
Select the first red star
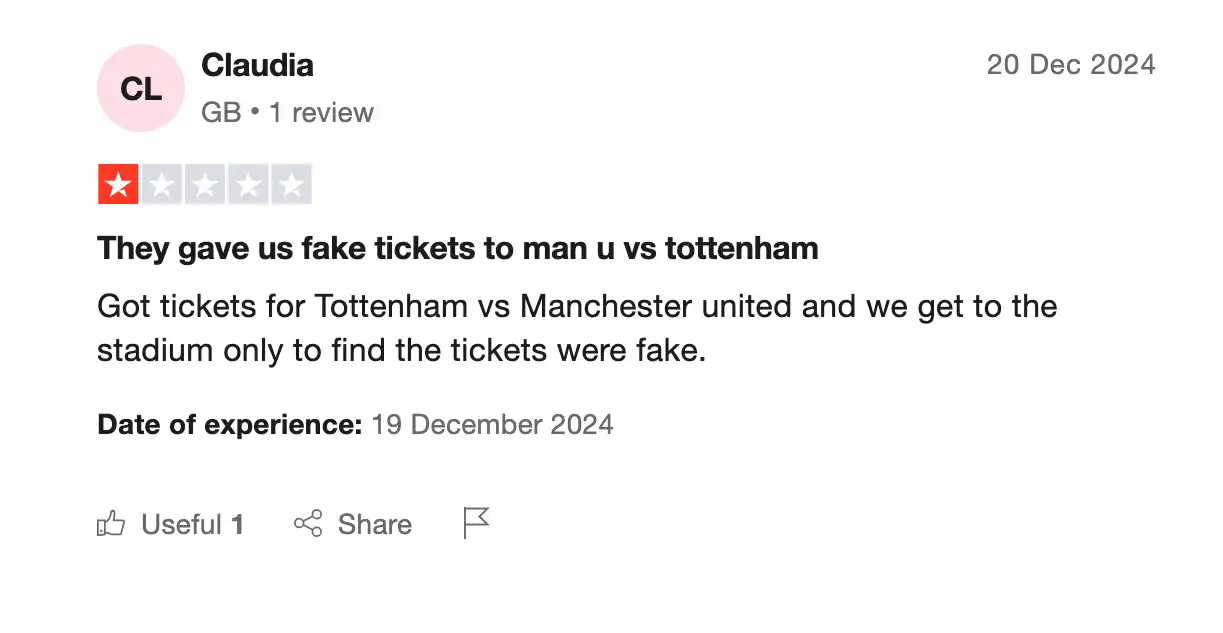point(118,184)
